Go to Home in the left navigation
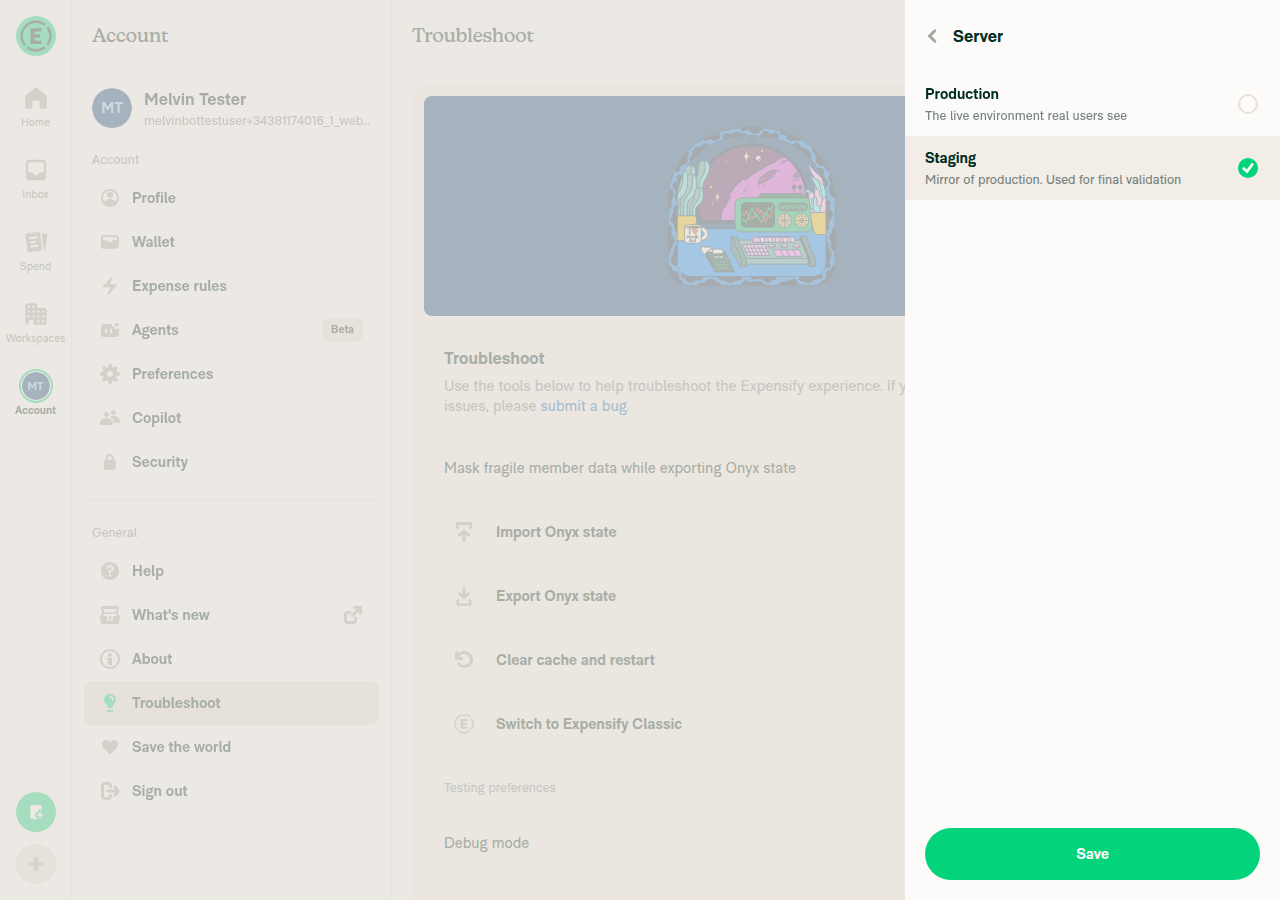Image resolution: width=1280 pixels, height=900 pixels. [x=36, y=108]
